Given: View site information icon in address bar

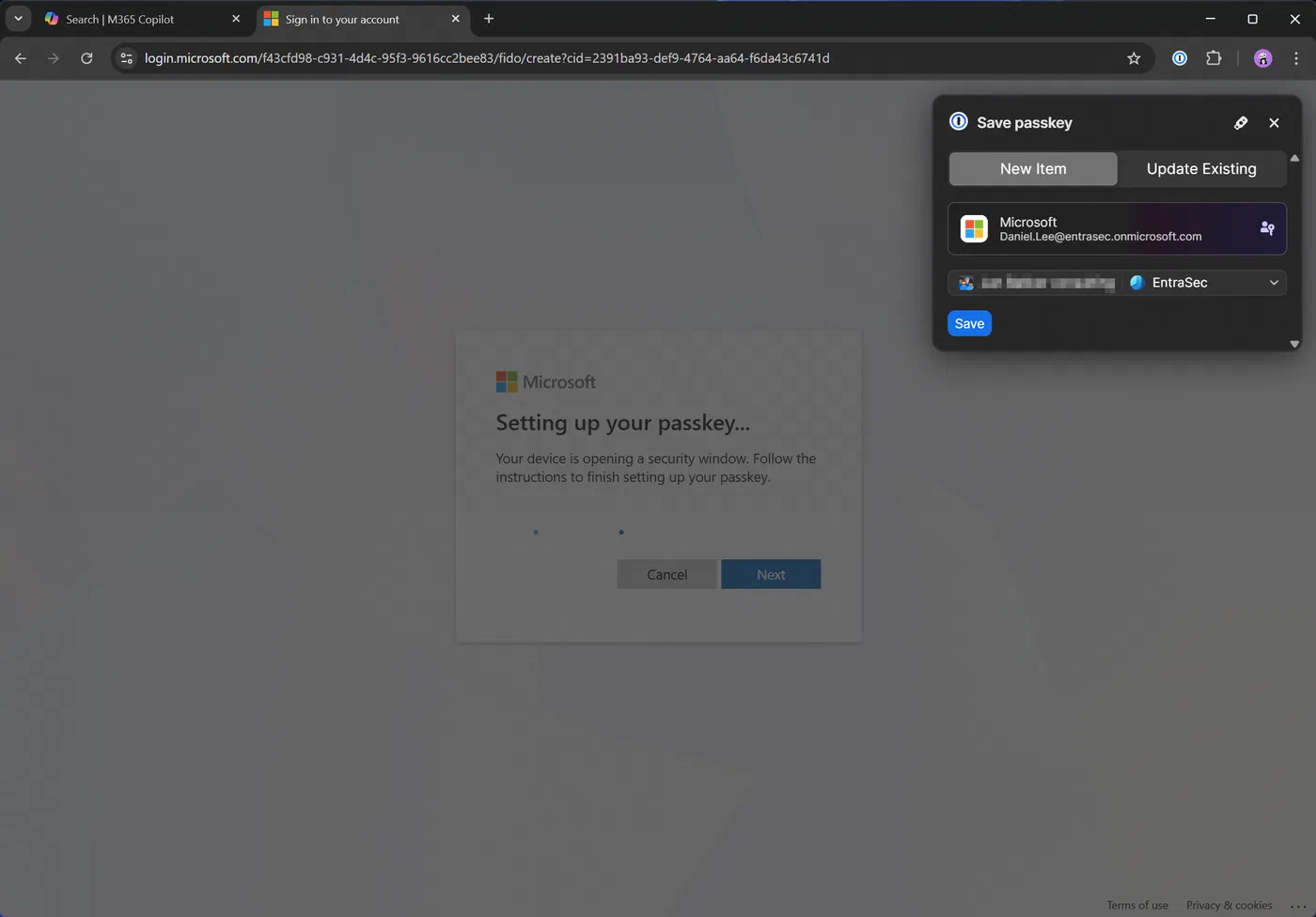Looking at the screenshot, I should pos(127,58).
